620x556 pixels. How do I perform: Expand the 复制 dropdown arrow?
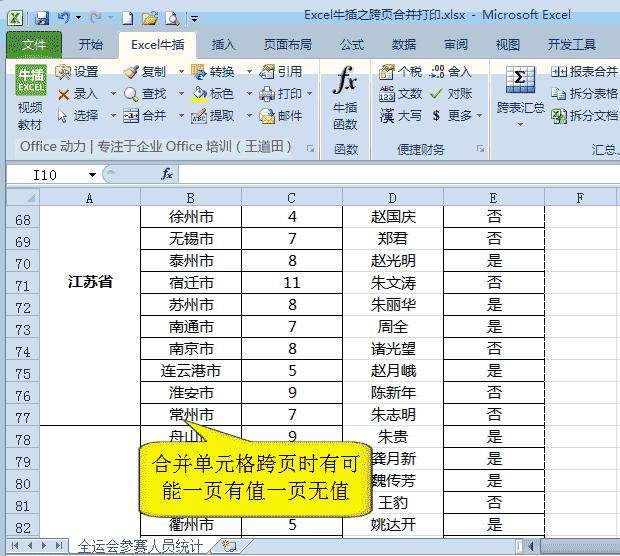pos(181,72)
